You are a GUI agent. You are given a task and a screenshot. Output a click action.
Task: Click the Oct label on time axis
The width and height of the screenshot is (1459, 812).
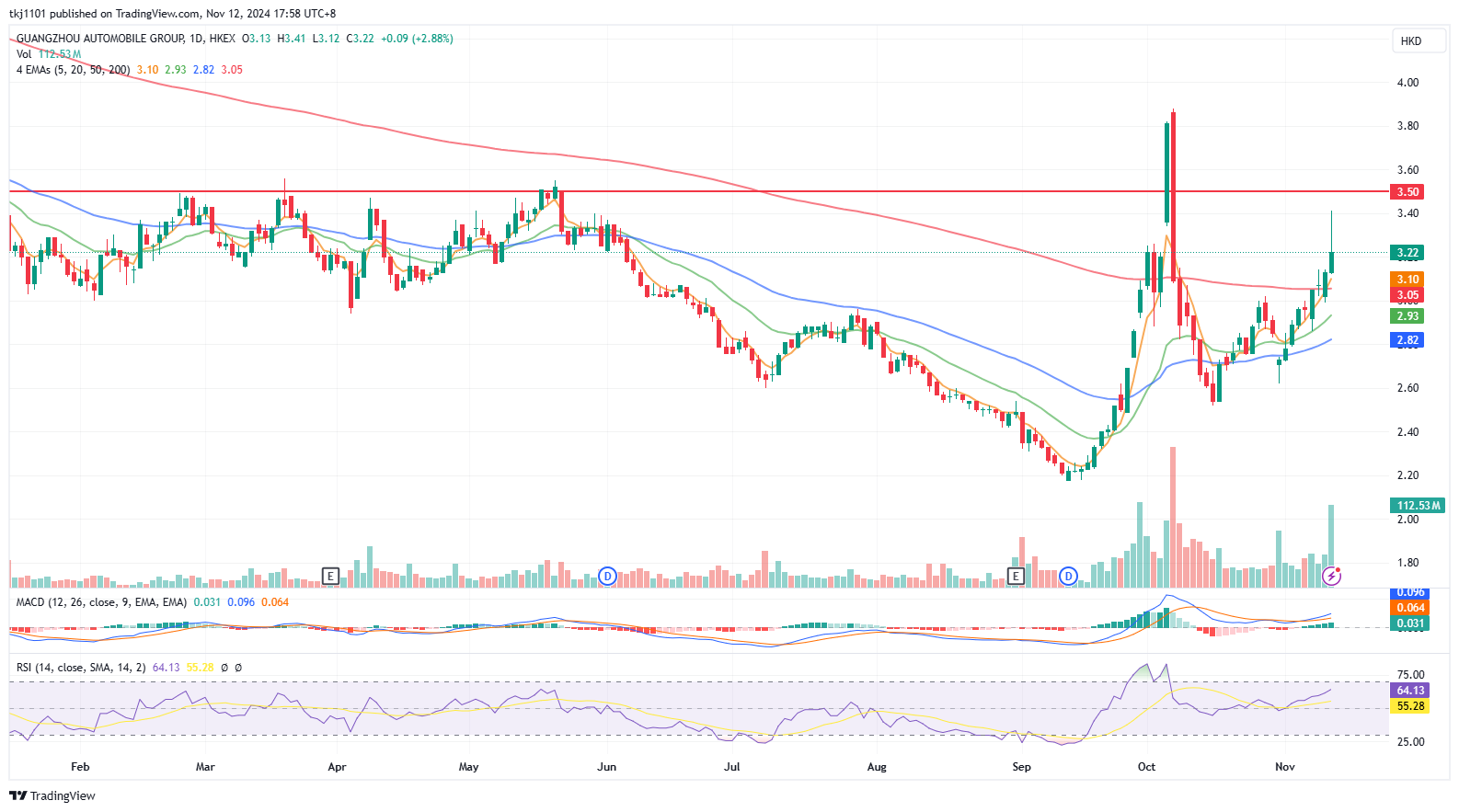[1146, 767]
